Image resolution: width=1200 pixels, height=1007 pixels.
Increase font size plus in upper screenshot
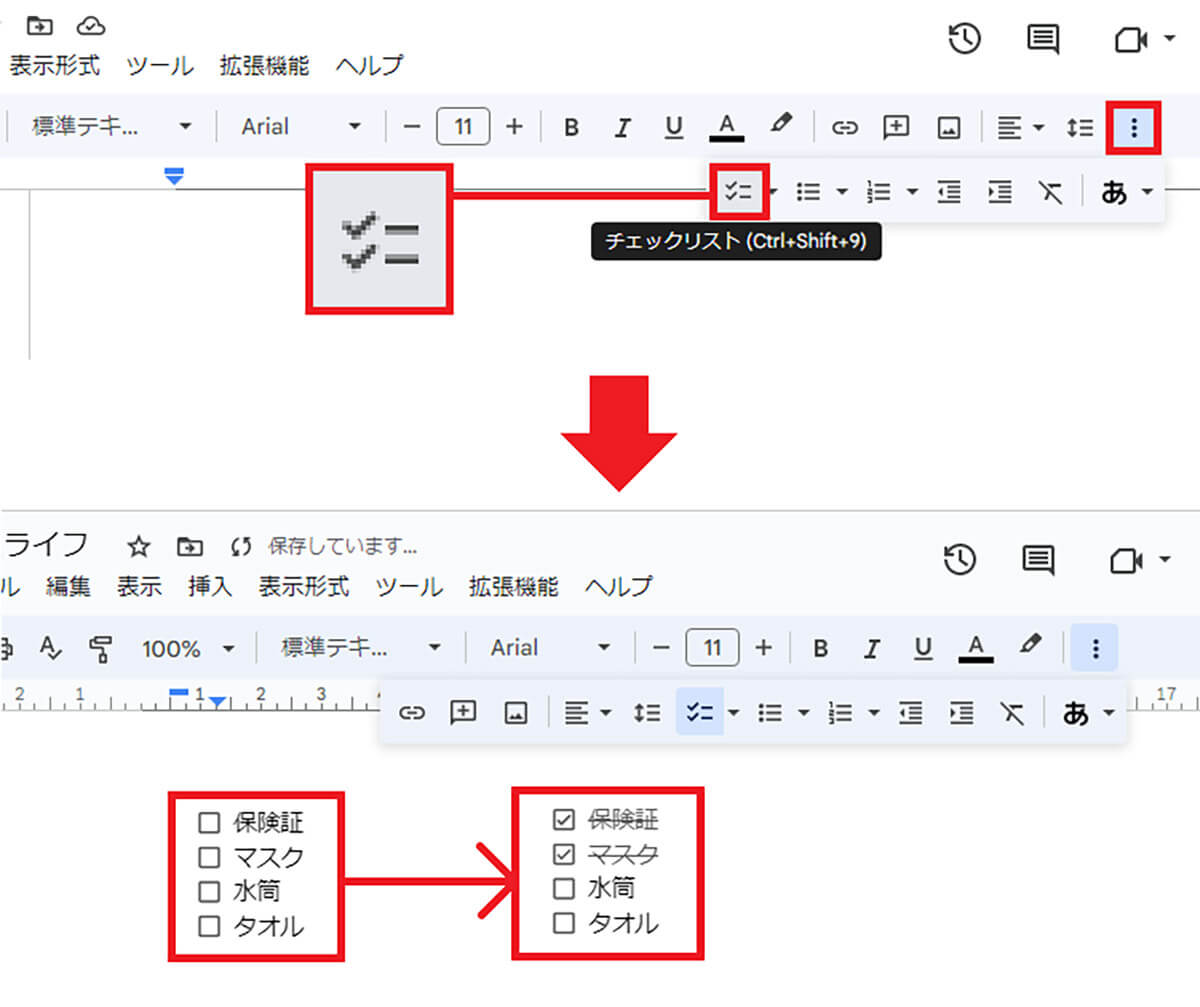pos(514,127)
